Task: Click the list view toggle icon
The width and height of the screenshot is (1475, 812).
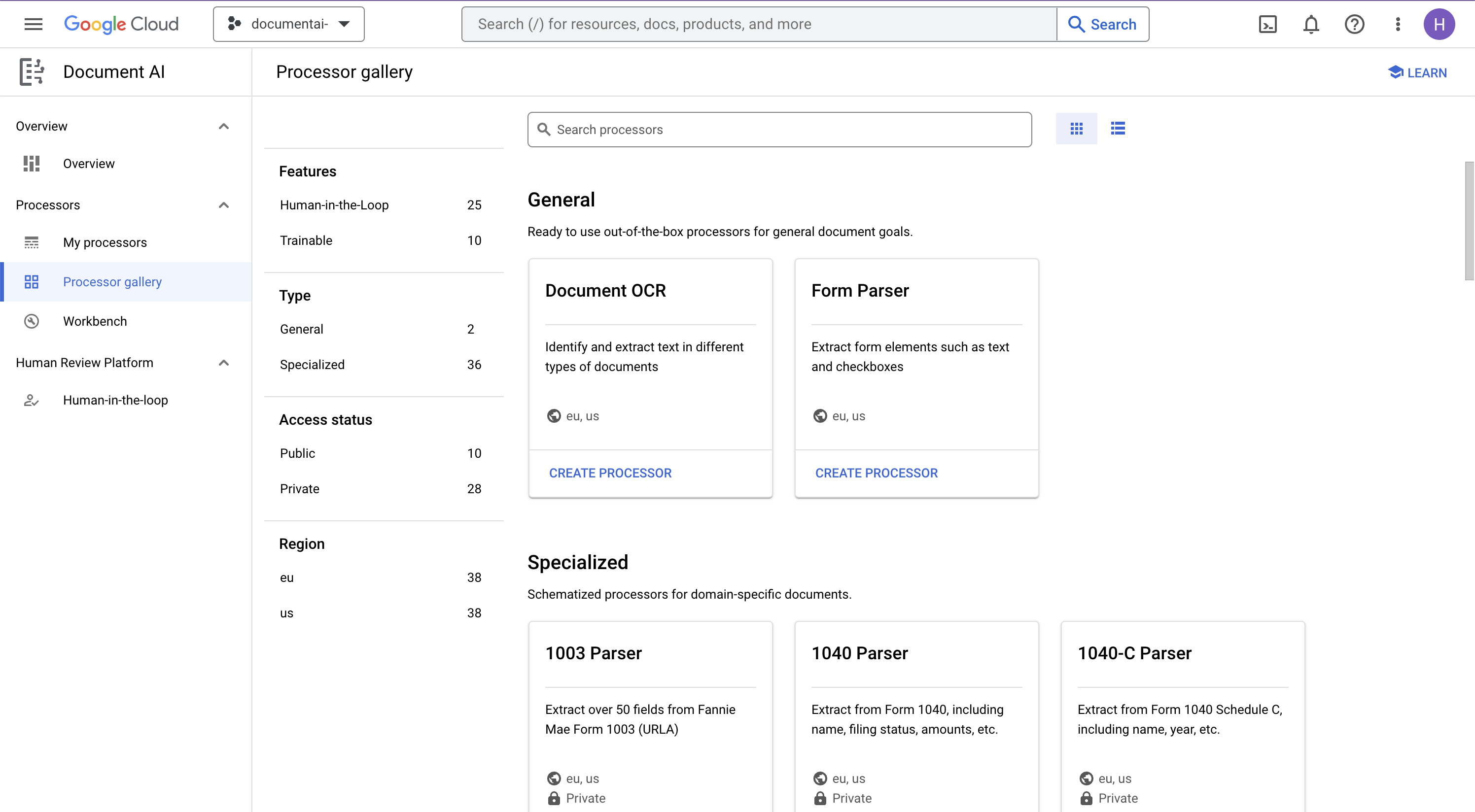Action: (1118, 128)
